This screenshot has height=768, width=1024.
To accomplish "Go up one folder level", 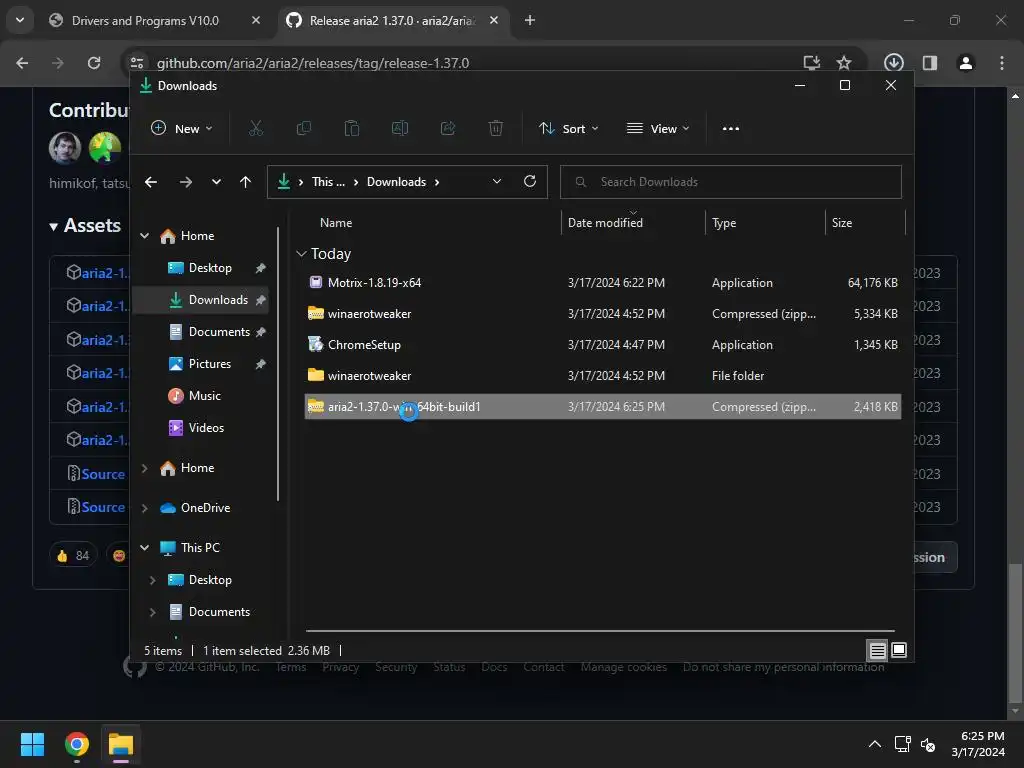I will tap(245, 182).
